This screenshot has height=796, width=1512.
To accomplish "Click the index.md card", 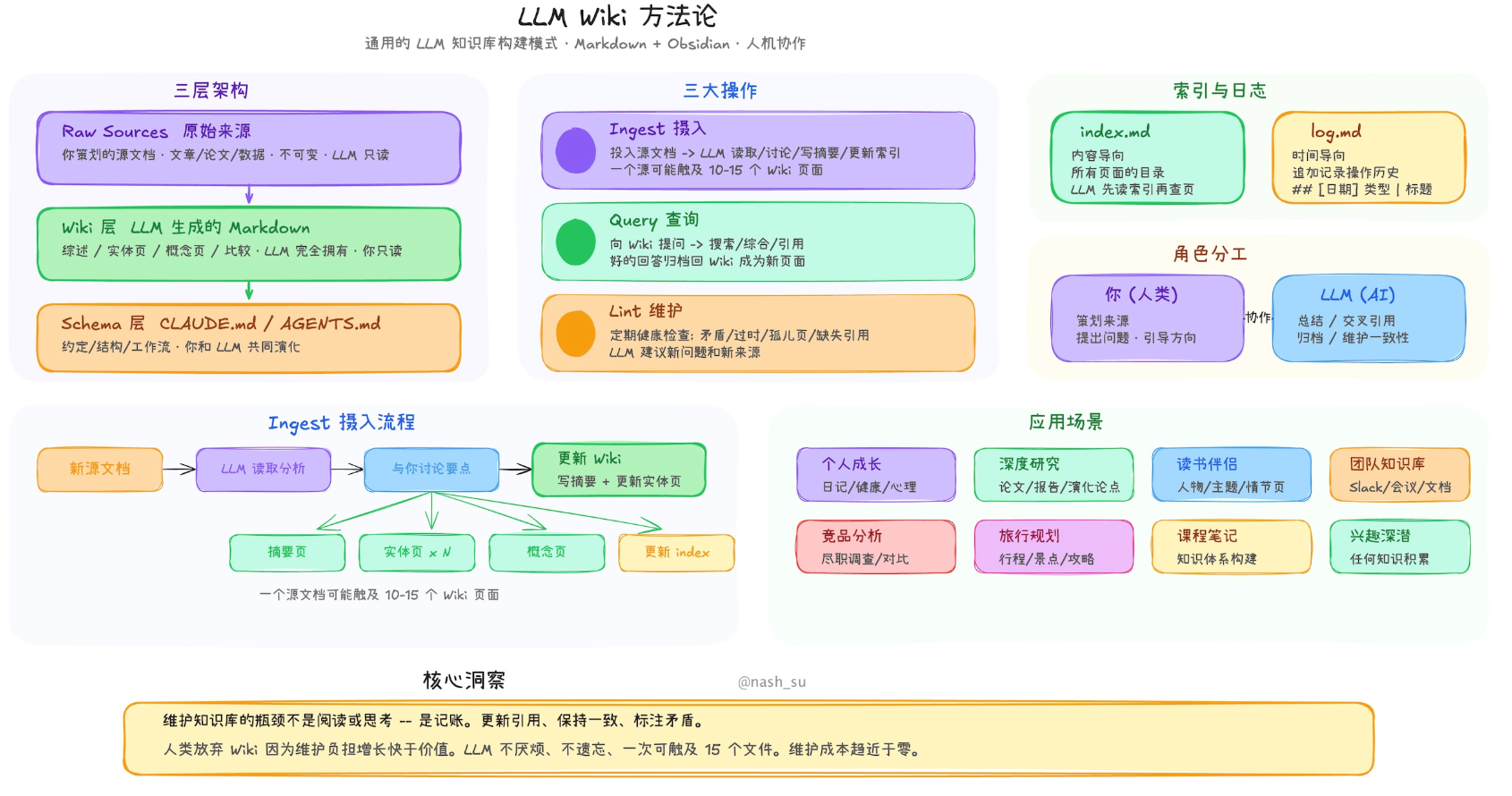I will coord(1147,158).
